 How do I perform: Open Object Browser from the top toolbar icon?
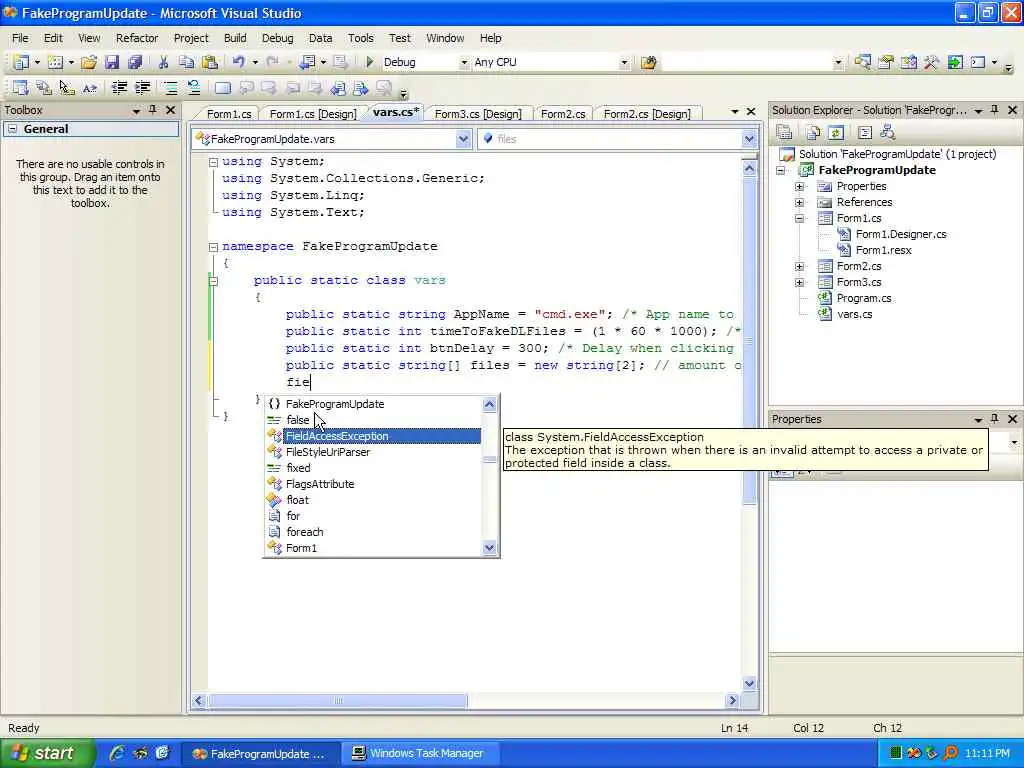(908, 62)
